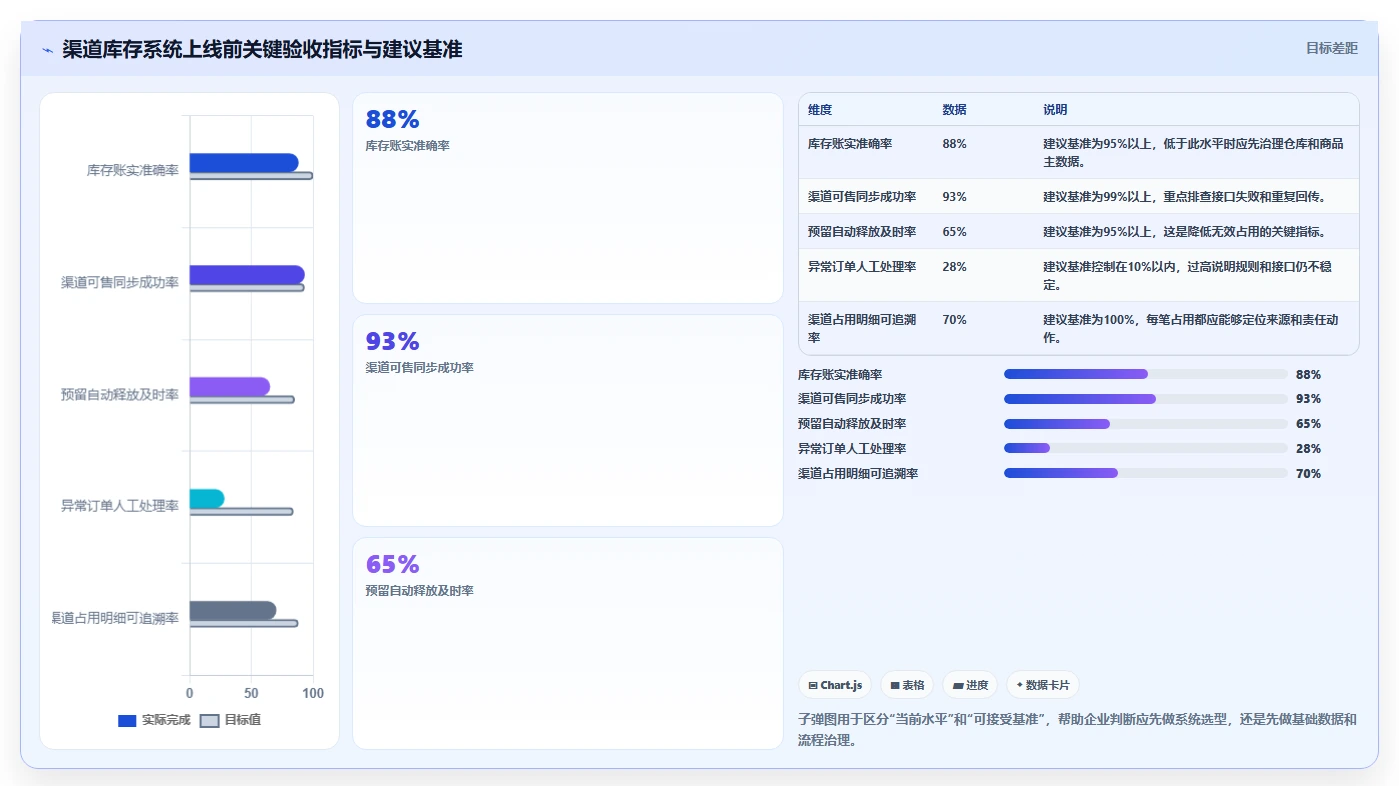1399x786 pixels.
Task: Click the 预留自动释放及时率 purple chart bar
Action: (x=230, y=387)
